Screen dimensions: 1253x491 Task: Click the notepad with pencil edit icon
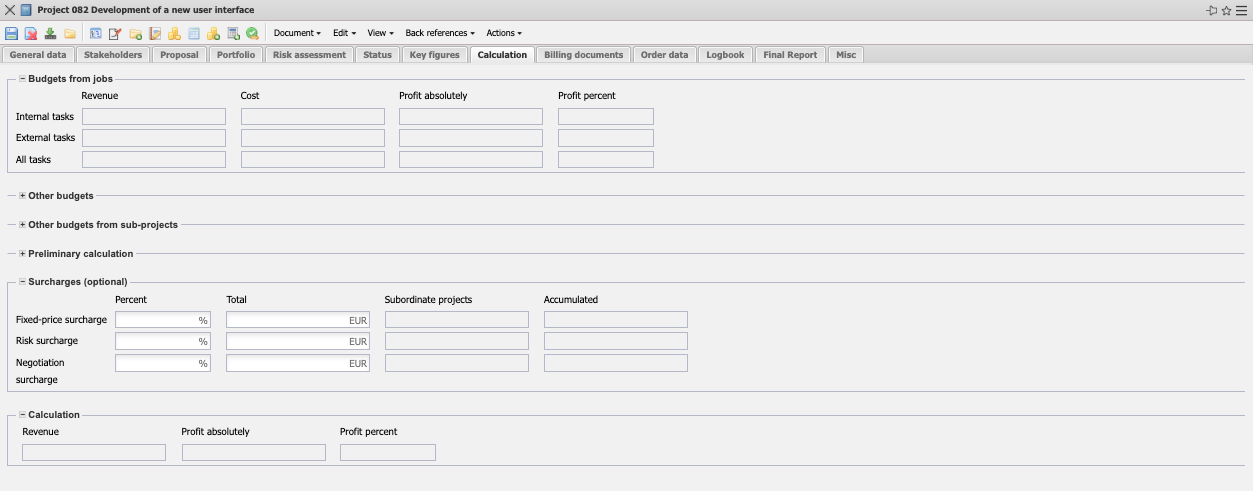pyautogui.click(x=115, y=33)
